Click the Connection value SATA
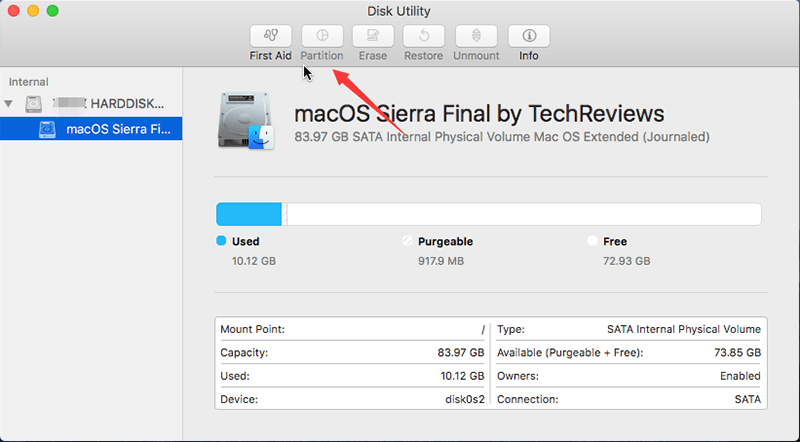Screen dimensions: 800x442 (747, 400)
